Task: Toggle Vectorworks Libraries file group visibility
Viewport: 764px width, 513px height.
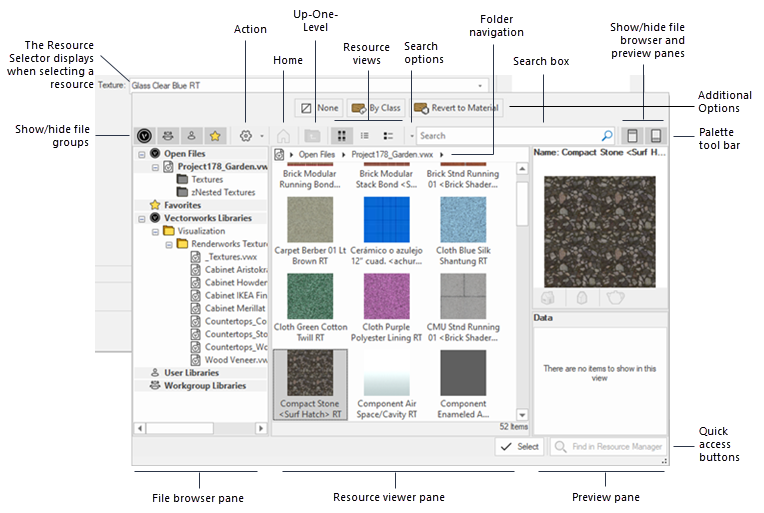Action: [x=145, y=134]
